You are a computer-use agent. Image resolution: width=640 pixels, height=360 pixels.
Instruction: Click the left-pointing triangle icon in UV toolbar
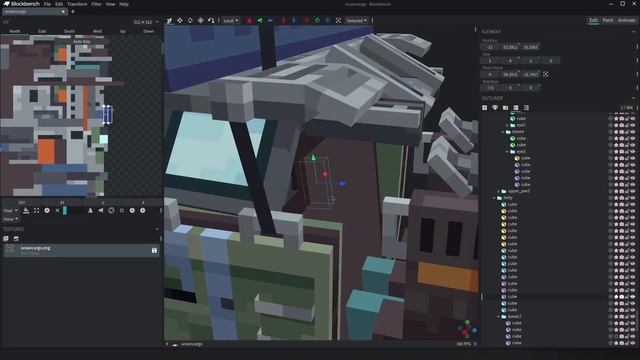point(101,211)
